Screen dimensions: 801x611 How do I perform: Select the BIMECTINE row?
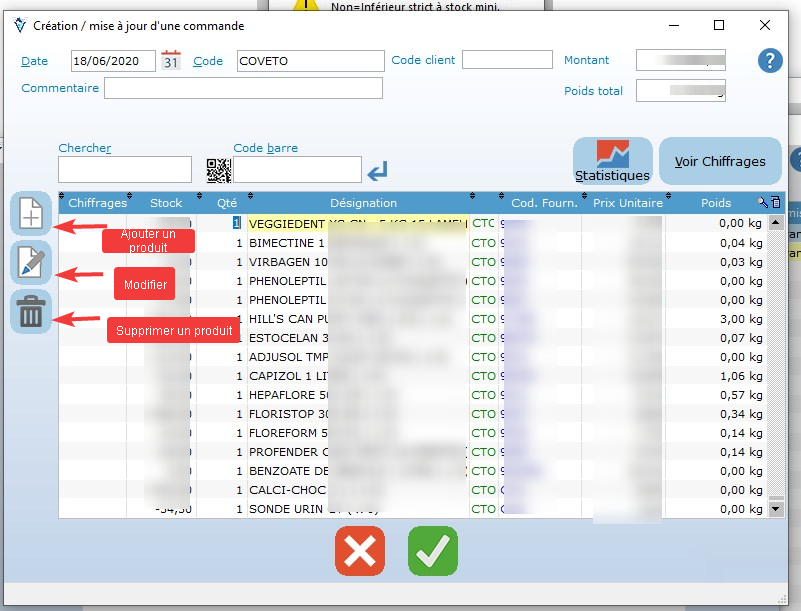tap(413, 243)
